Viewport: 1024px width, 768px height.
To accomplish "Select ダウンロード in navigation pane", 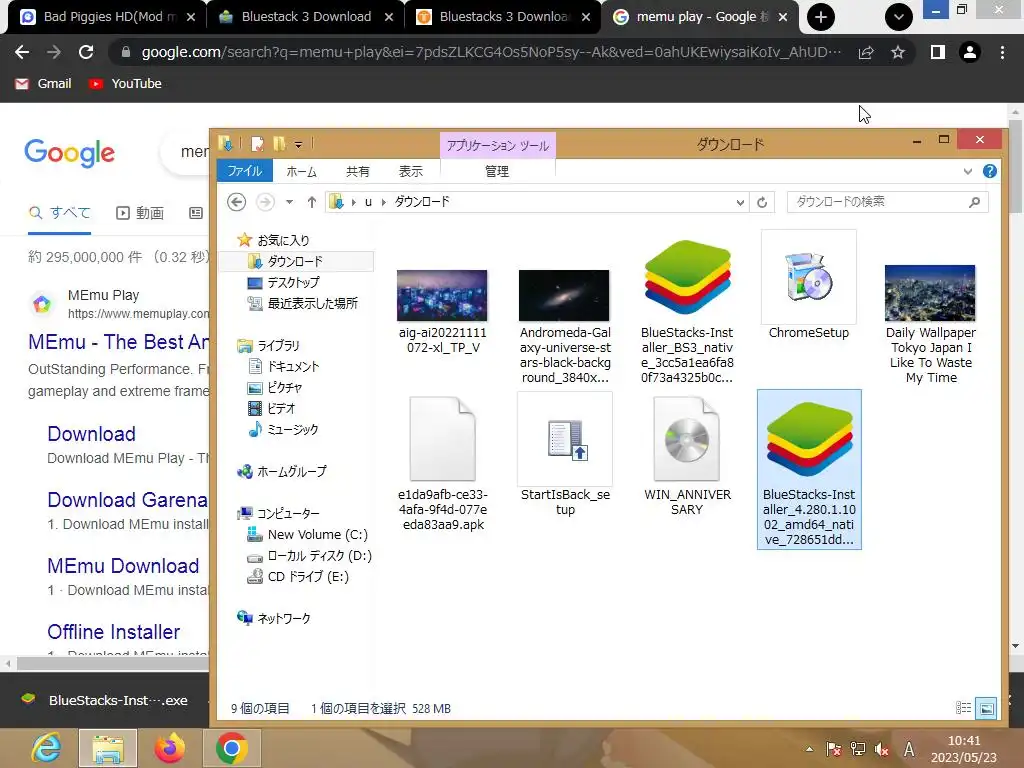I will coord(295,261).
